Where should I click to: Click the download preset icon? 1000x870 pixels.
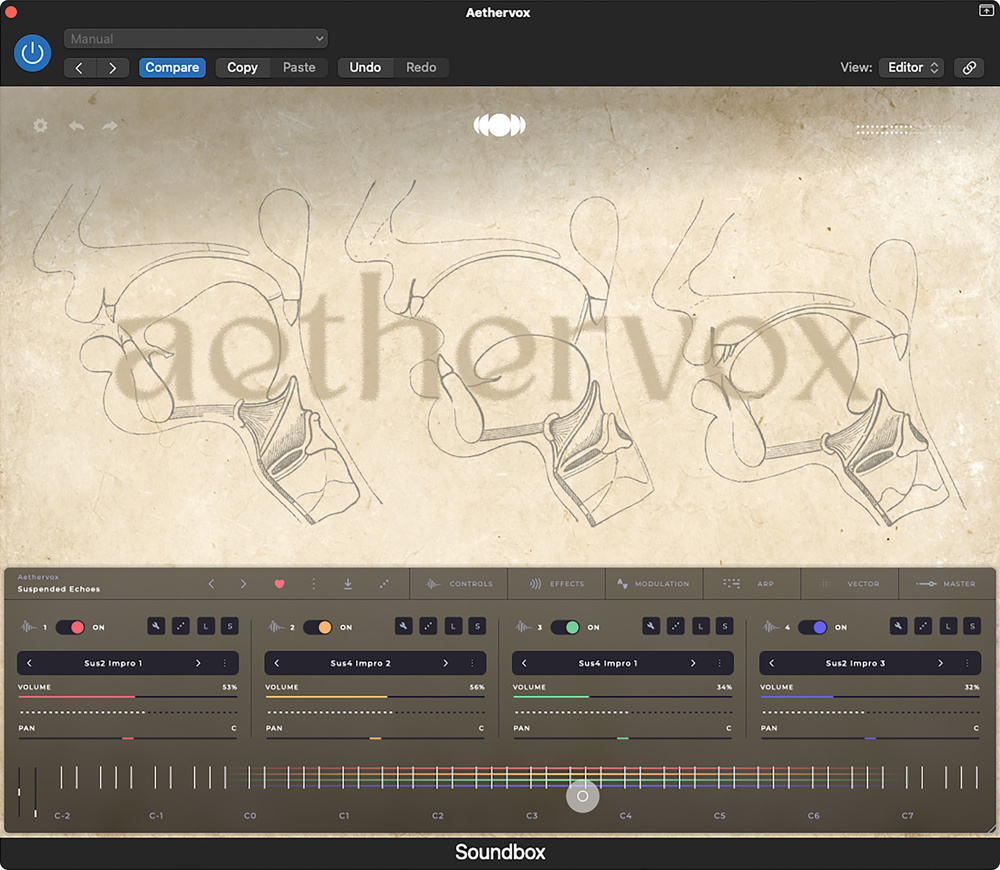tap(348, 584)
